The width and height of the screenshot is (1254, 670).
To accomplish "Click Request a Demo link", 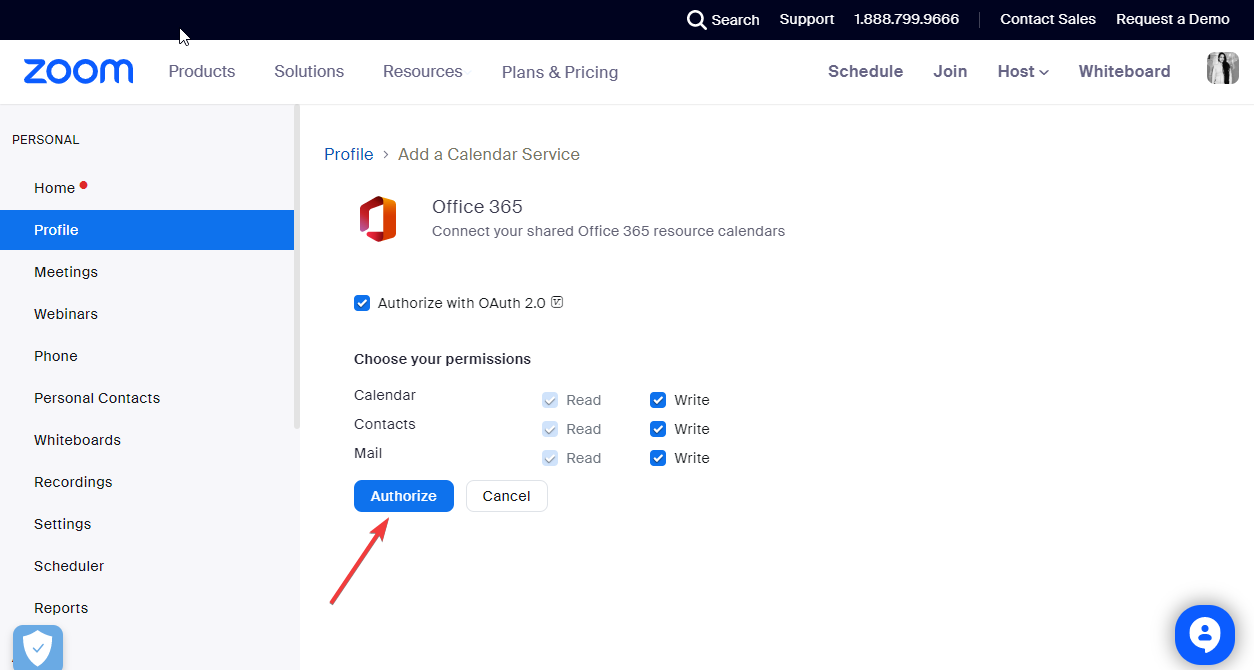I will pyautogui.click(x=1173, y=19).
